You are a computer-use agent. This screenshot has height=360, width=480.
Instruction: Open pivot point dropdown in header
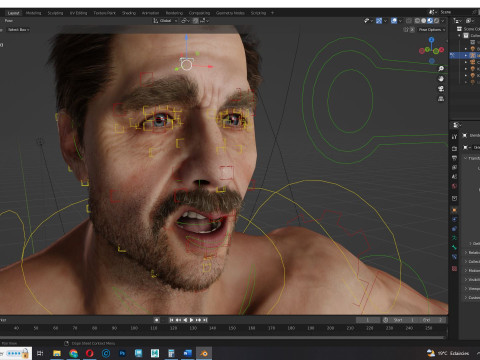coord(185,21)
